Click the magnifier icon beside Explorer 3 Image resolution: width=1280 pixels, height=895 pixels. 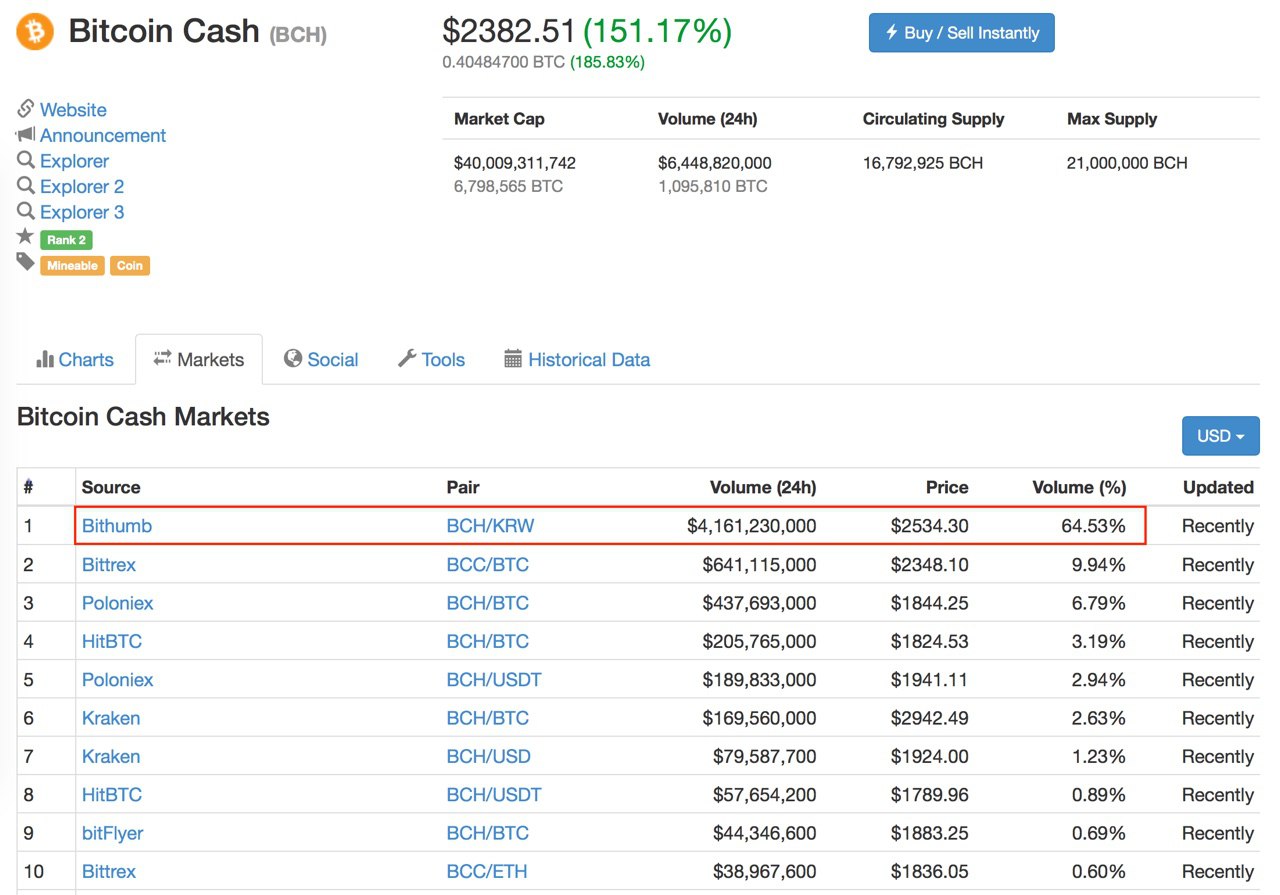(26, 211)
